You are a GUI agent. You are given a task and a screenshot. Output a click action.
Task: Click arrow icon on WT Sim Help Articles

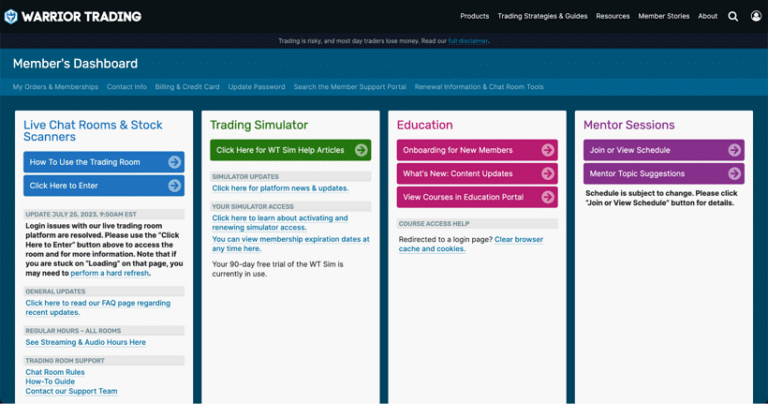pyautogui.click(x=361, y=150)
